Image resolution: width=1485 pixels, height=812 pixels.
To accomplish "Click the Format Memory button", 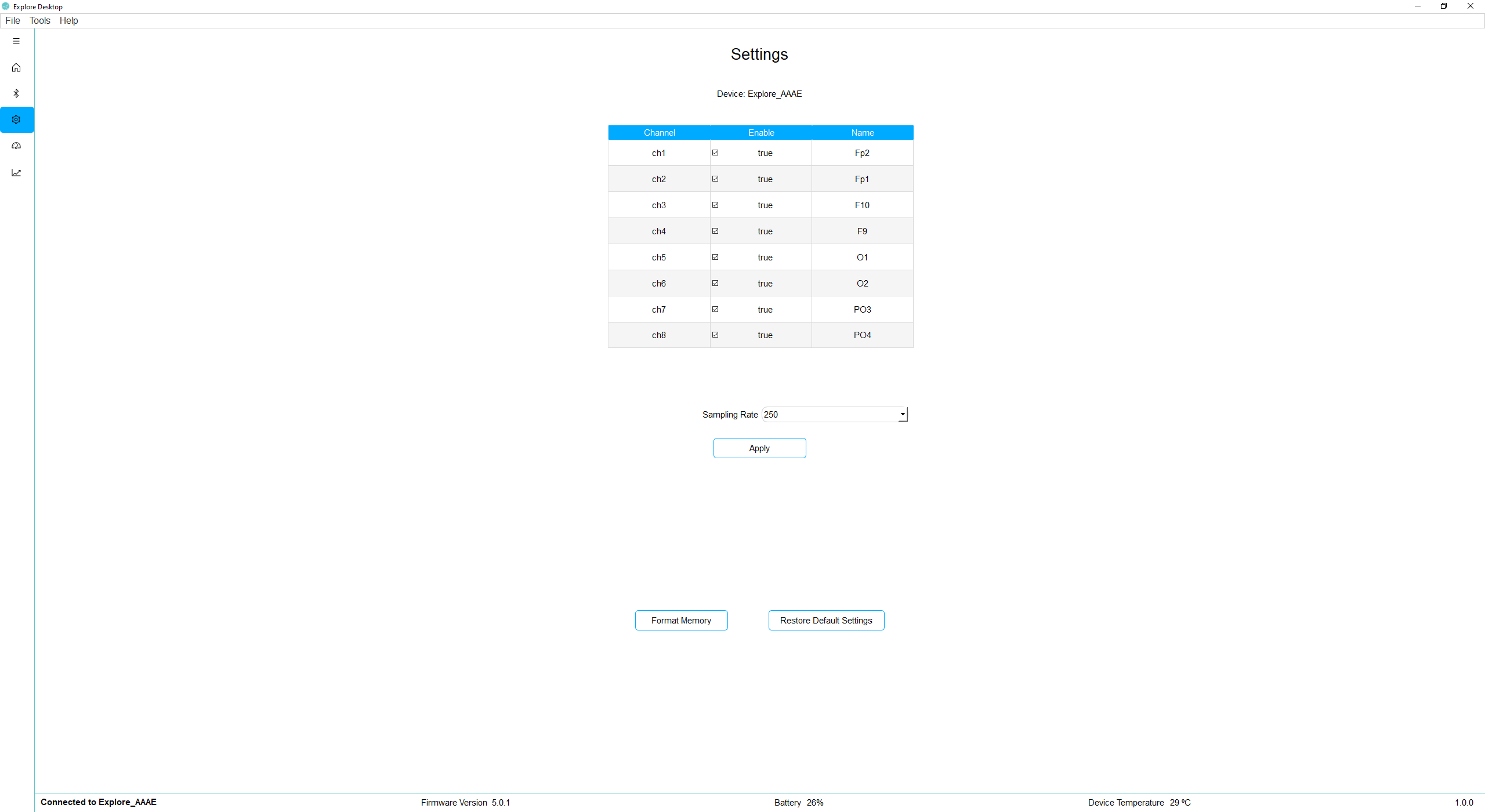I will (681, 620).
